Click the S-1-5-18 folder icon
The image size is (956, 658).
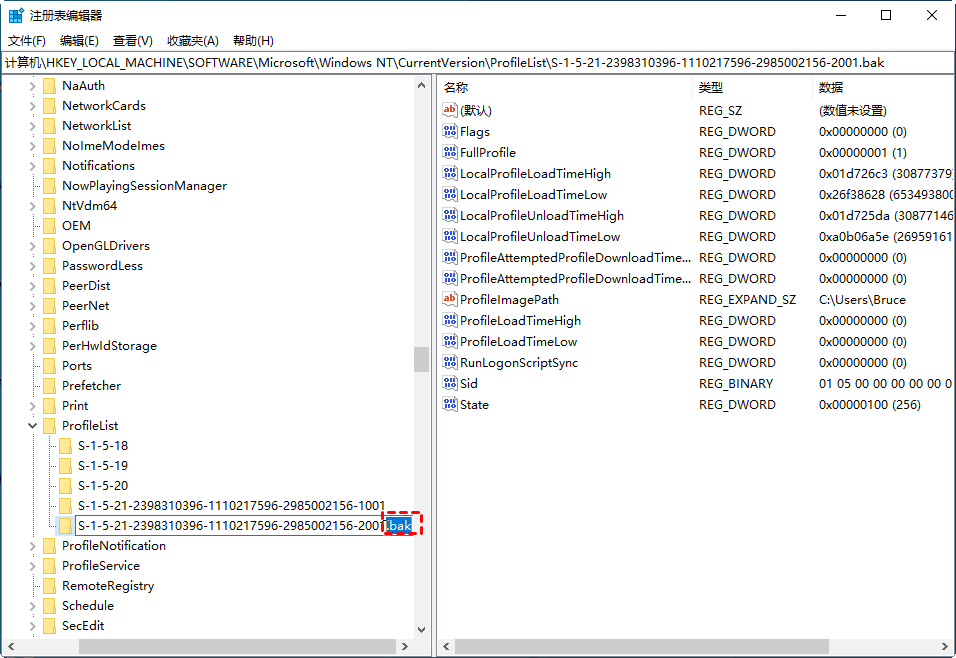[x=65, y=446]
